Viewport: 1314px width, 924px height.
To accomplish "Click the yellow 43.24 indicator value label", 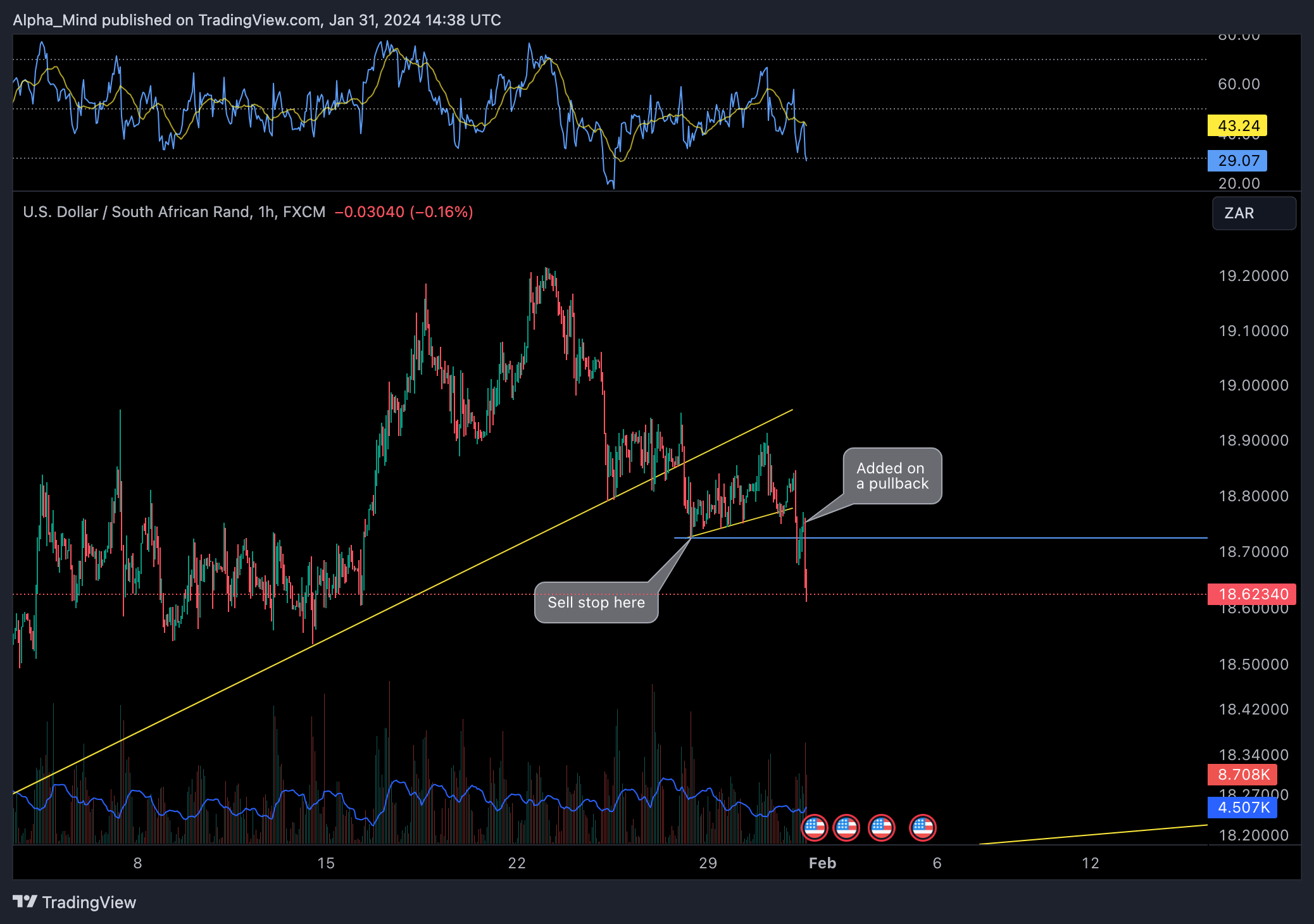I will [x=1237, y=126].
